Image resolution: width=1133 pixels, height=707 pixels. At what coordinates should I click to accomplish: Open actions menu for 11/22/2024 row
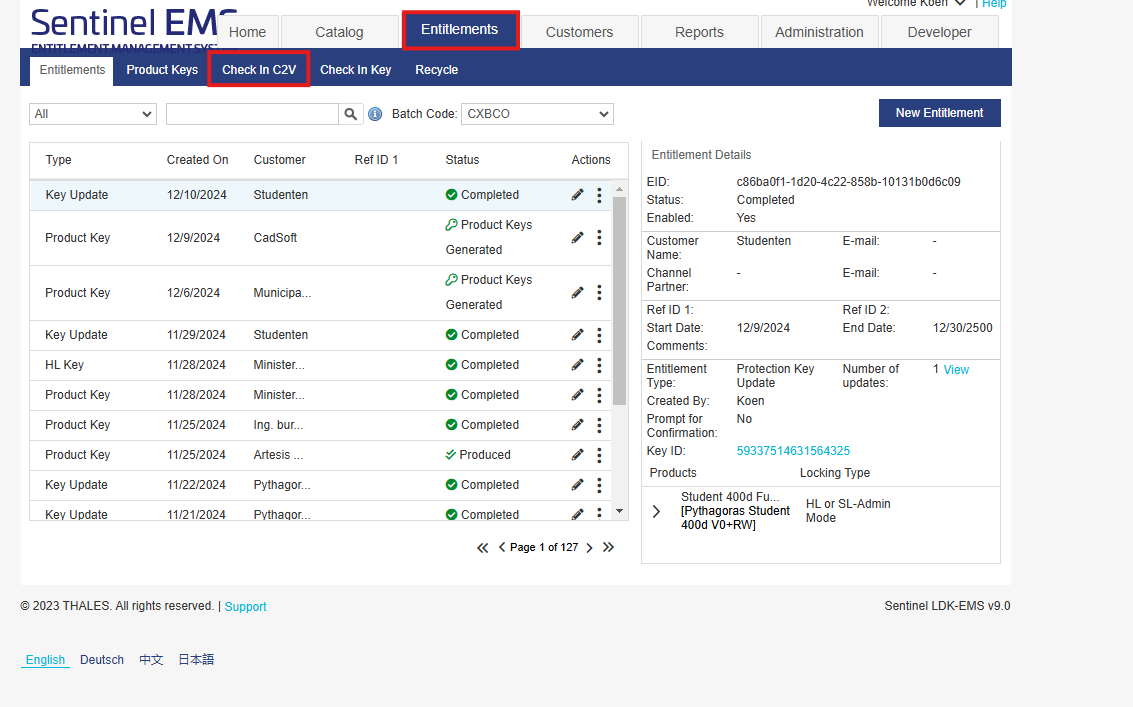click(x=599, y=484)
